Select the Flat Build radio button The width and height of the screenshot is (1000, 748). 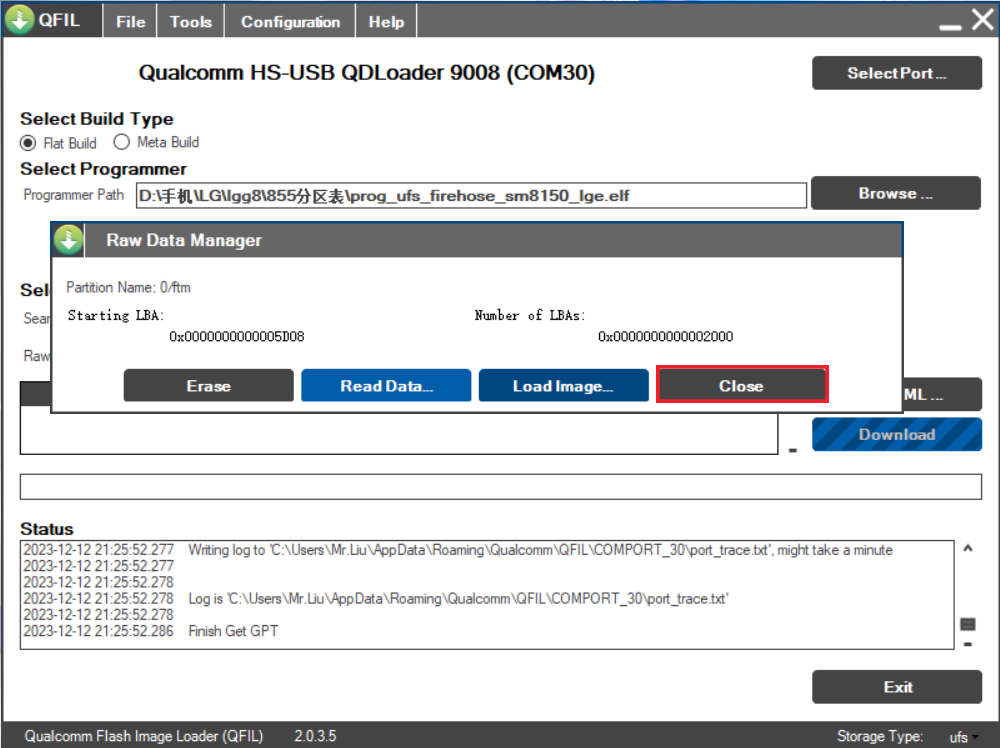(28, 143)
